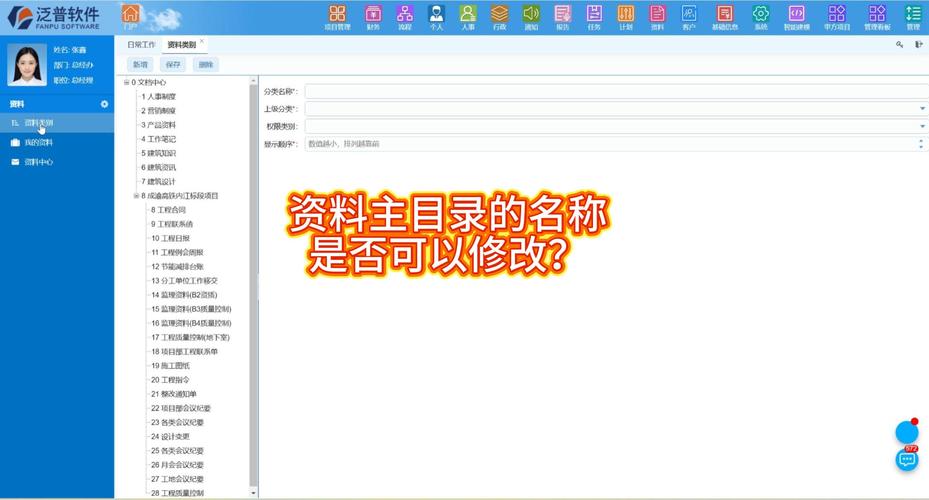Click the user profile photo
929x500 pixels.
click(27, 65)
